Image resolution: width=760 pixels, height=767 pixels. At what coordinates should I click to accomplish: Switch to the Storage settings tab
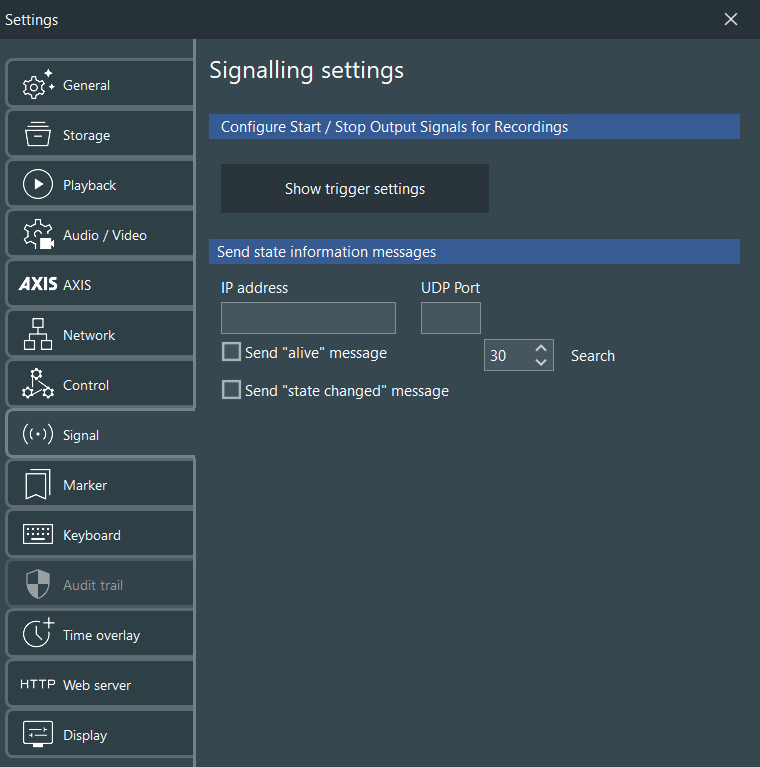click(x=100, y=135)
